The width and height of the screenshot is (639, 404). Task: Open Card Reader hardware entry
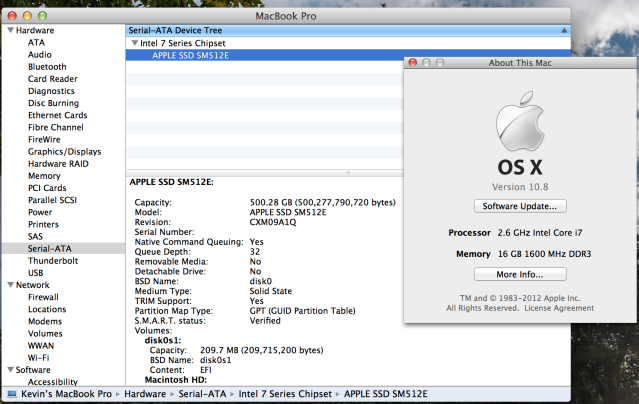tap(53, 79)
